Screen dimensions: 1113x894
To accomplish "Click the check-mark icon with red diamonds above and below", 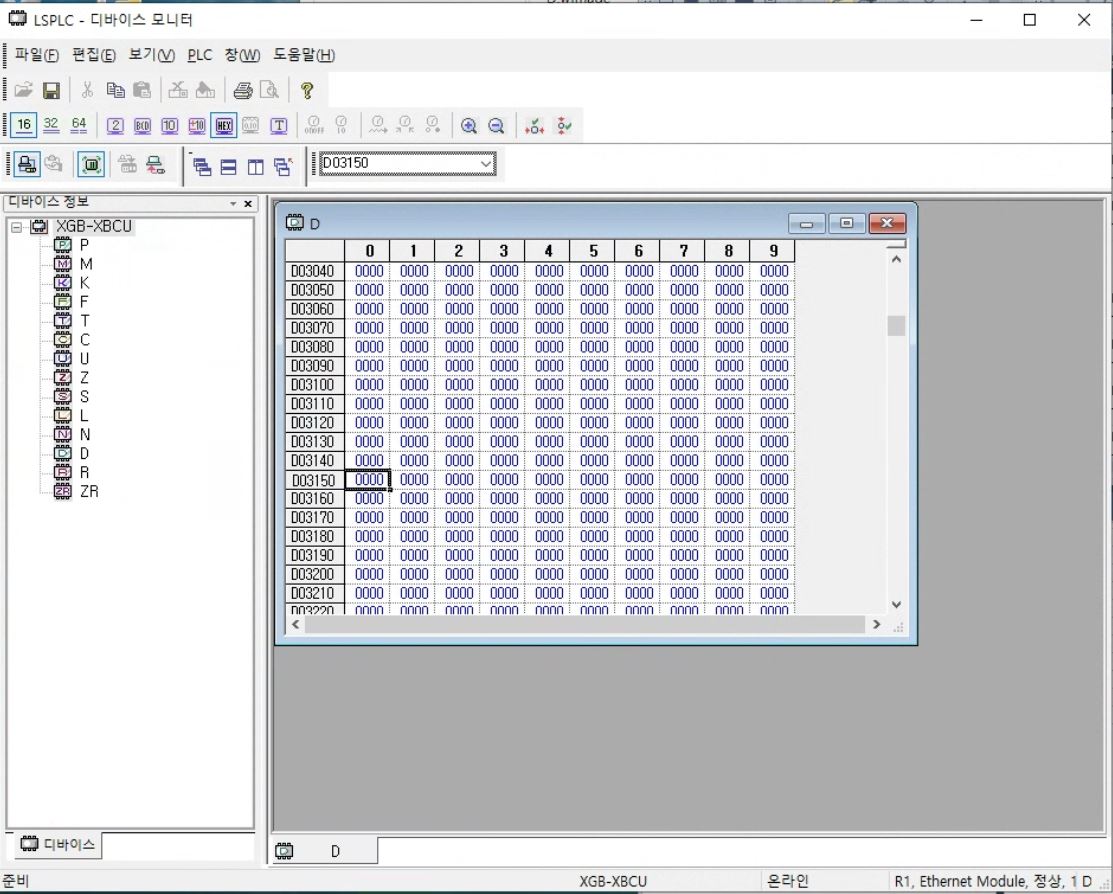I will [x=564, y=126].
